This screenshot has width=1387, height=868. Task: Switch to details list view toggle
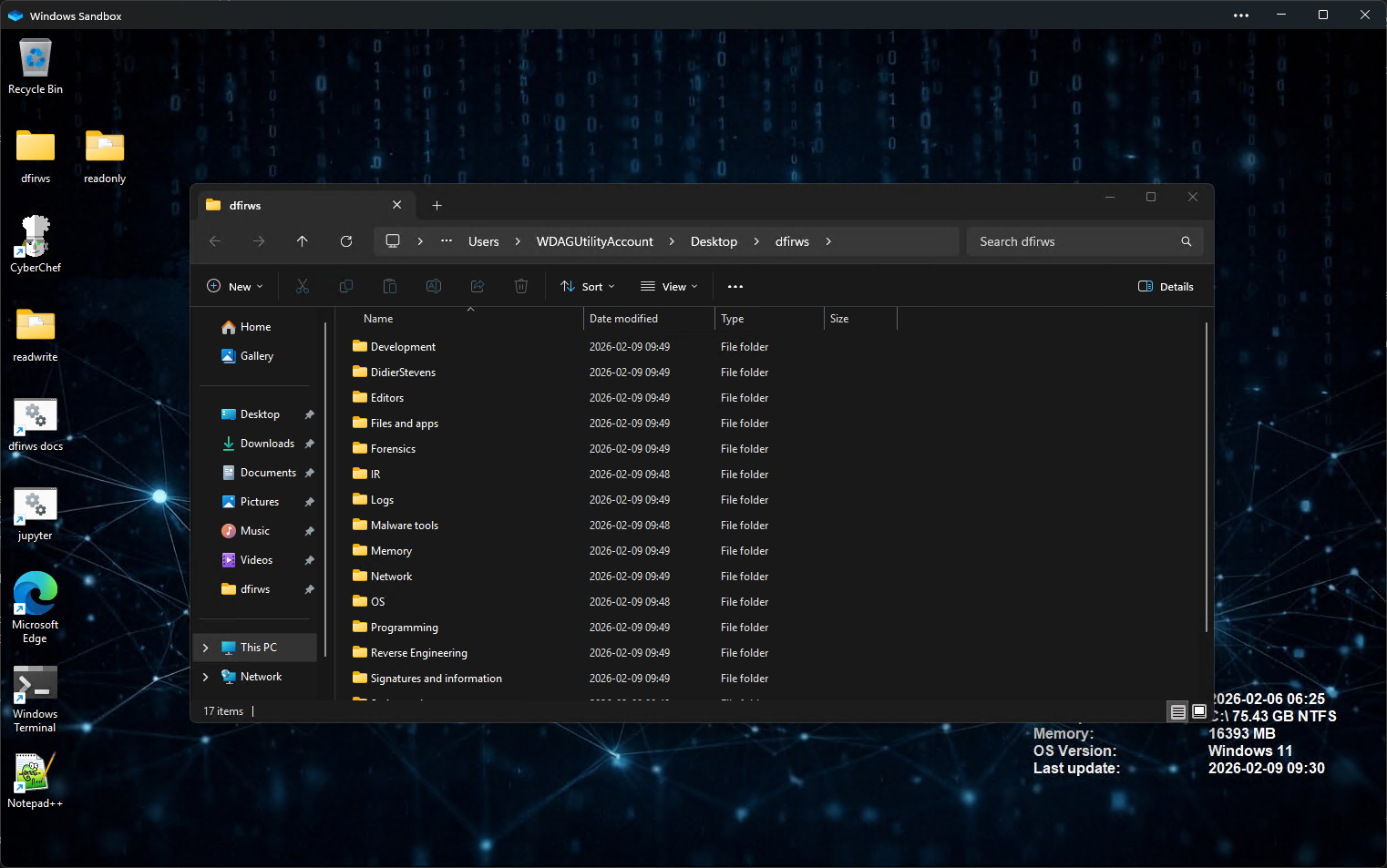point(1178,711)
